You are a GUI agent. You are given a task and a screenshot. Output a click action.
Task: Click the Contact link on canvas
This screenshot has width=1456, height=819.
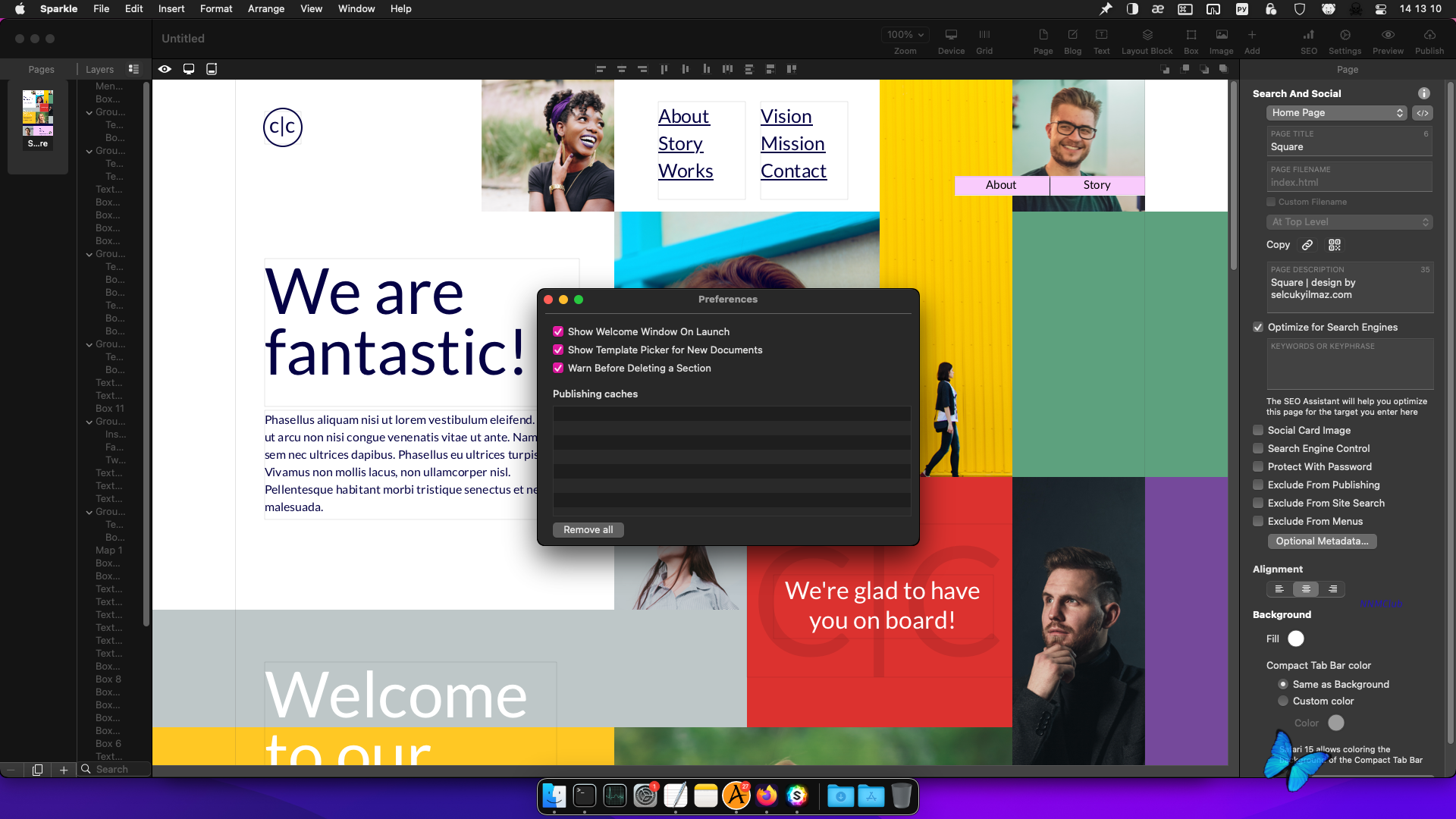793,171
